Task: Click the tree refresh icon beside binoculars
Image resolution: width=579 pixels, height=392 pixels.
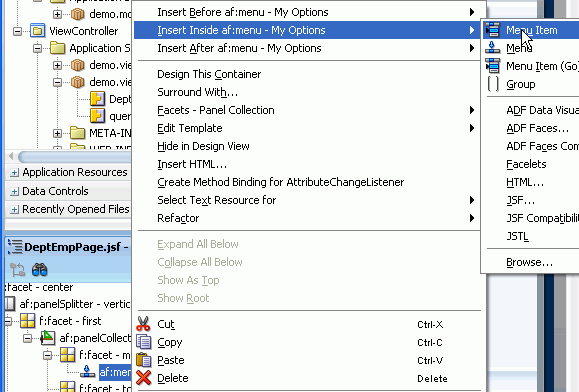Action: click(17, 270)
